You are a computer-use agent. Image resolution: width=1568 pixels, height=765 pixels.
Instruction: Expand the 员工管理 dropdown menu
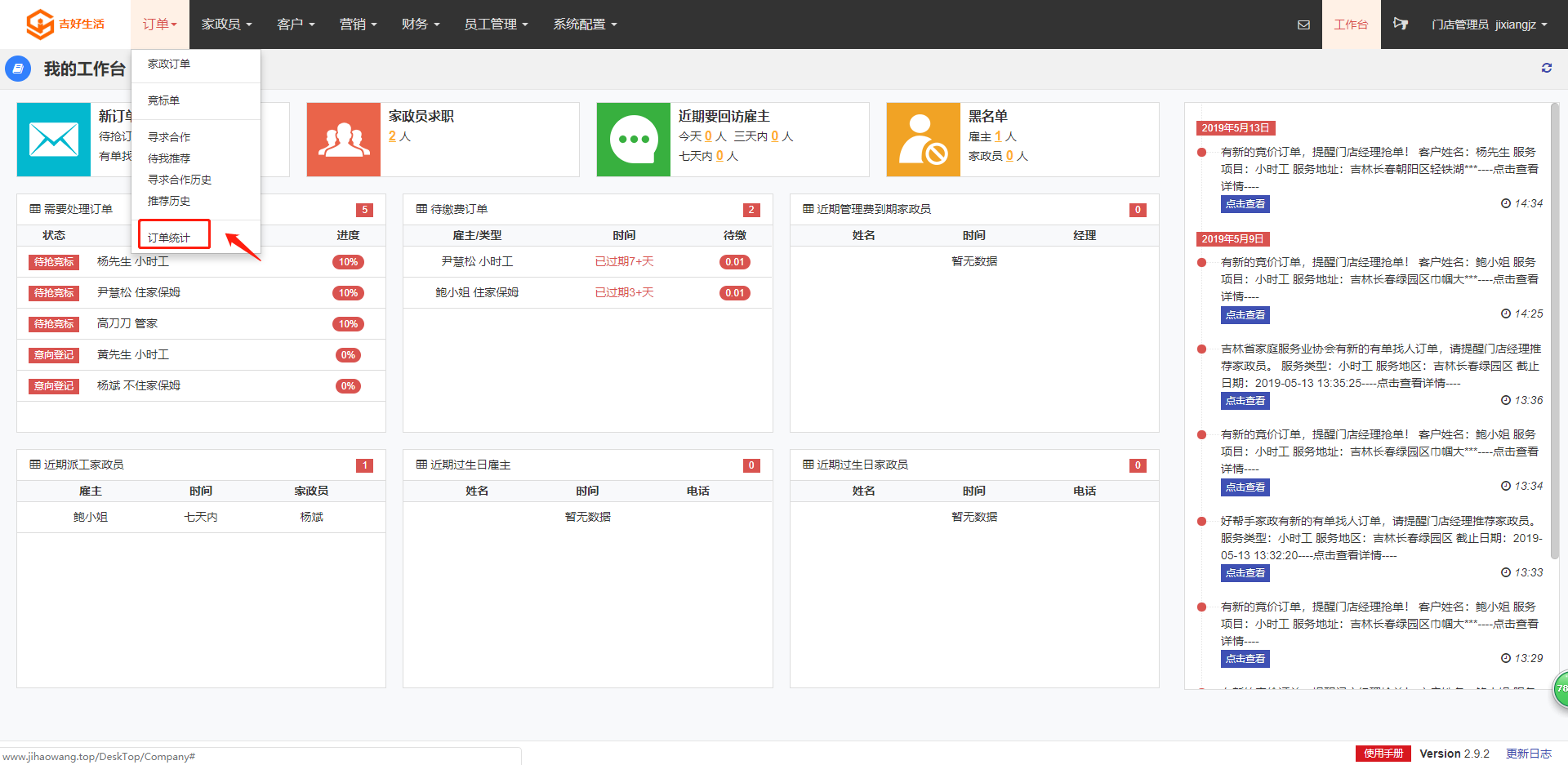[x=496, y=24]
